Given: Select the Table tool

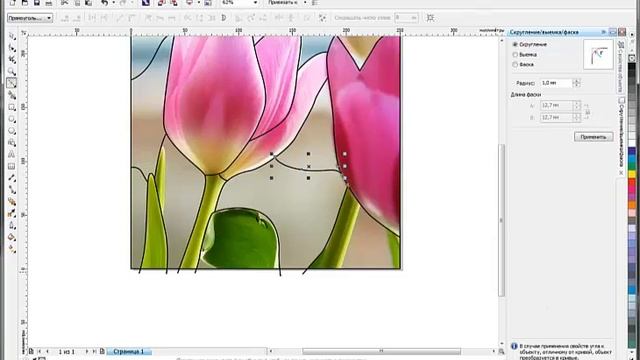Looking at the screenshot, I should click(12, 166).
